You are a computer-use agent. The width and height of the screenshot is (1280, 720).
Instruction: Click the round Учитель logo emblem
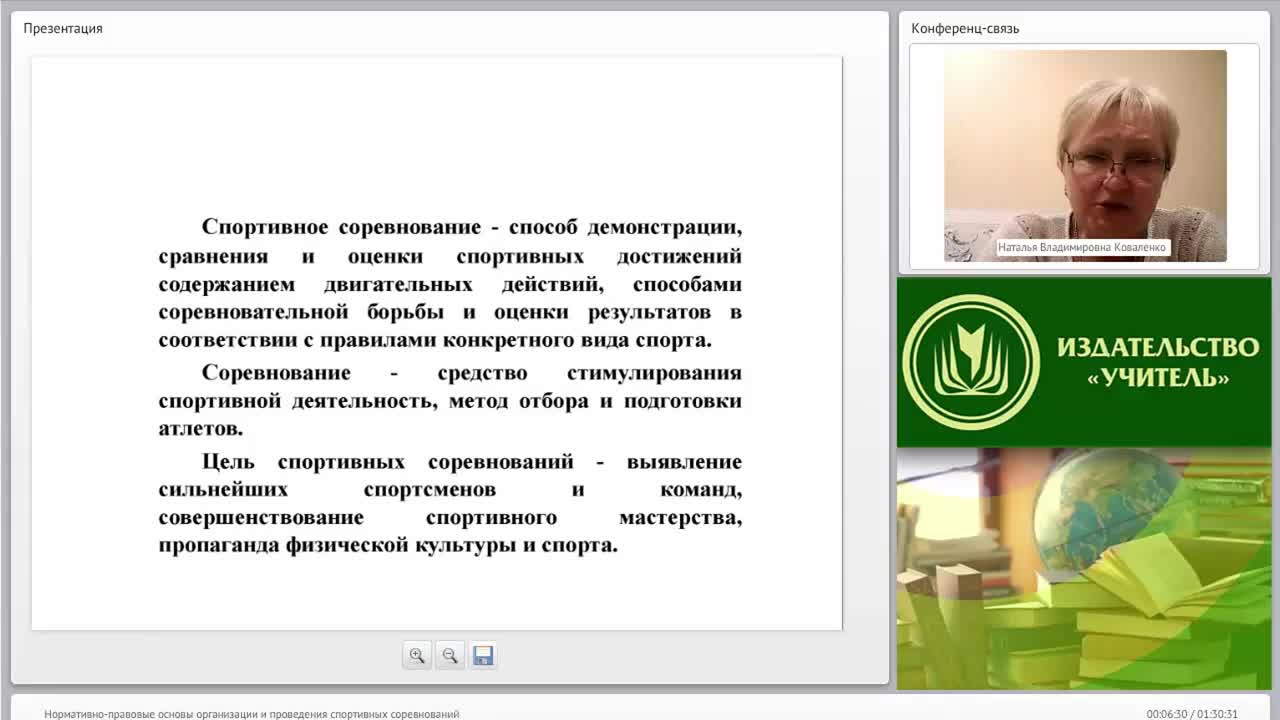coord(971,362)
